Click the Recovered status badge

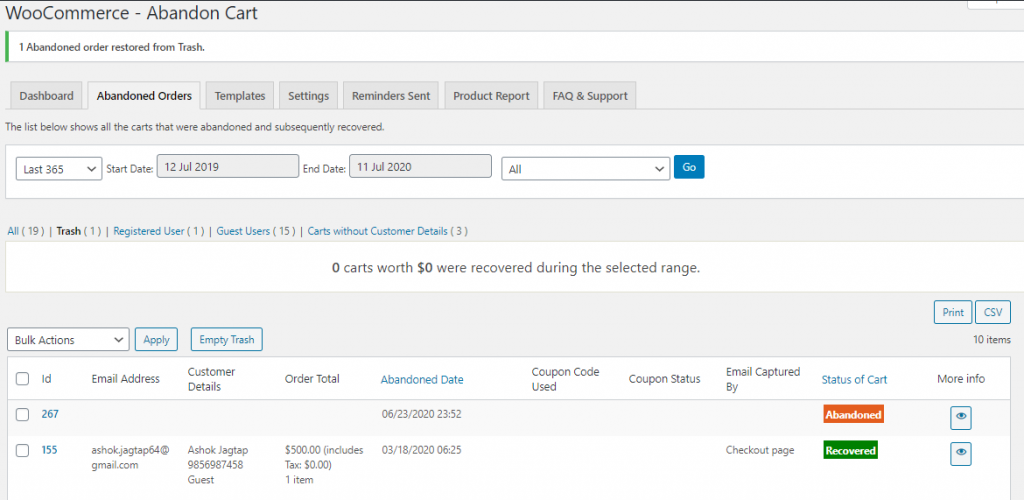[x=850, y=450]
